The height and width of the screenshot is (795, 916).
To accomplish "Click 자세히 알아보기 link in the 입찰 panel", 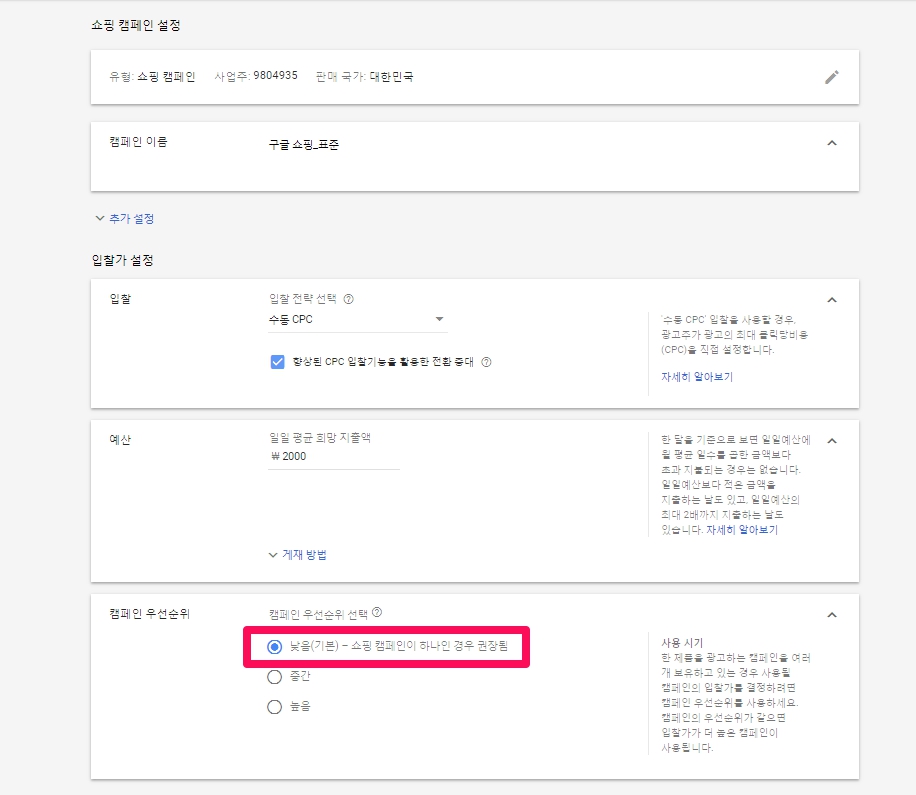I will [696, 377].
